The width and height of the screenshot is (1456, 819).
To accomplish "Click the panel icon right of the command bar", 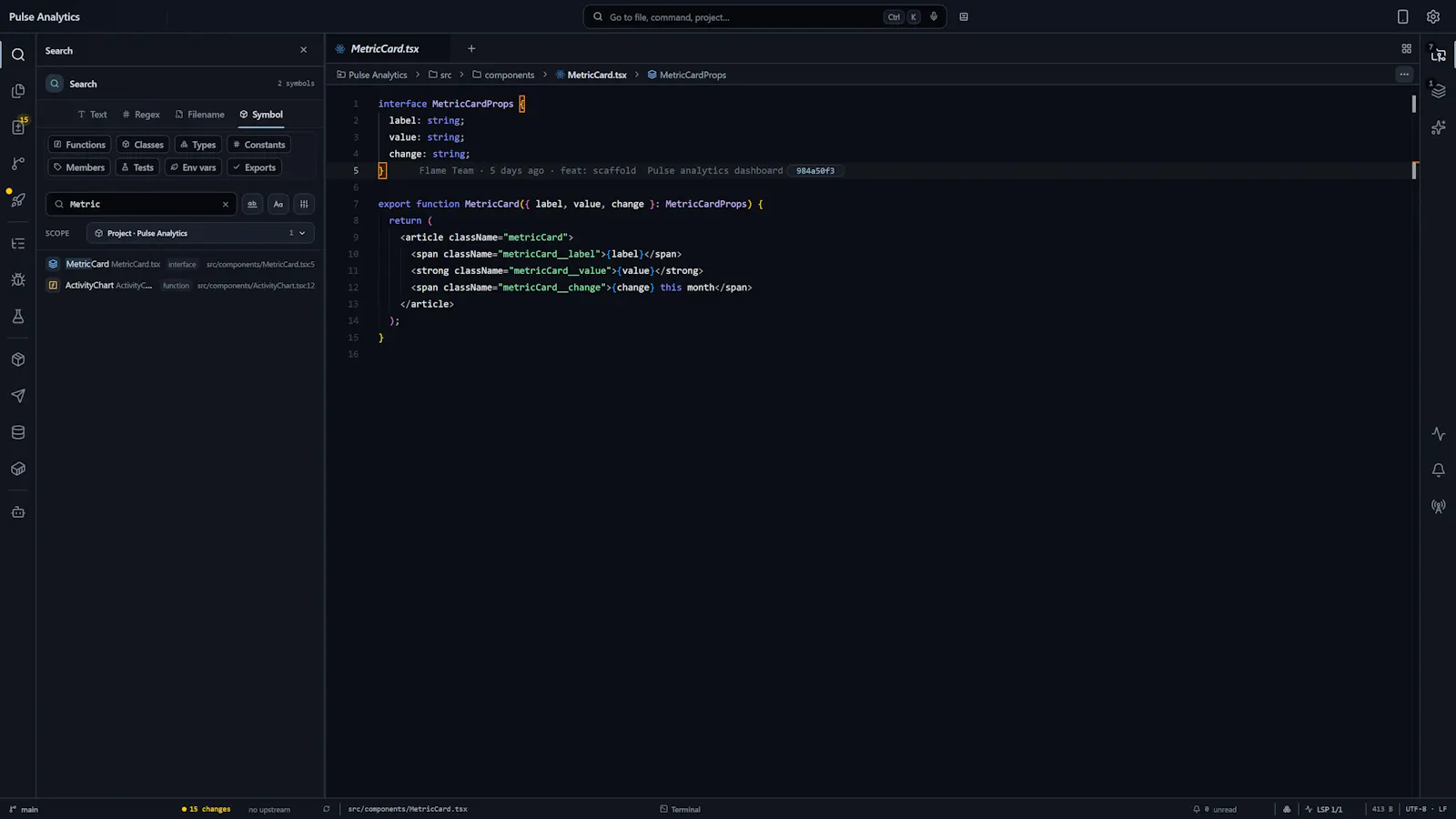I will coord(964,16).
